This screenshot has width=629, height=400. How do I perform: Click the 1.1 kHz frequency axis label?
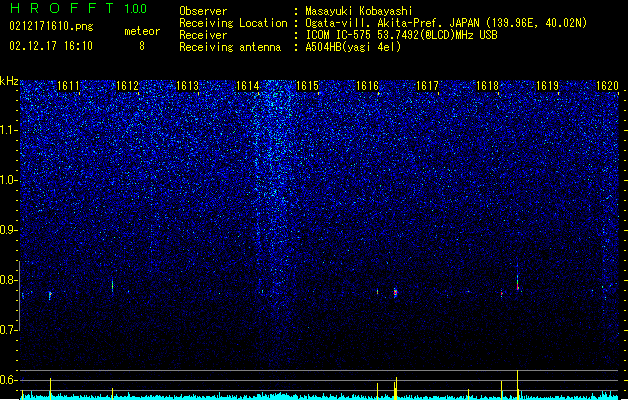click(x=9, y=130)
